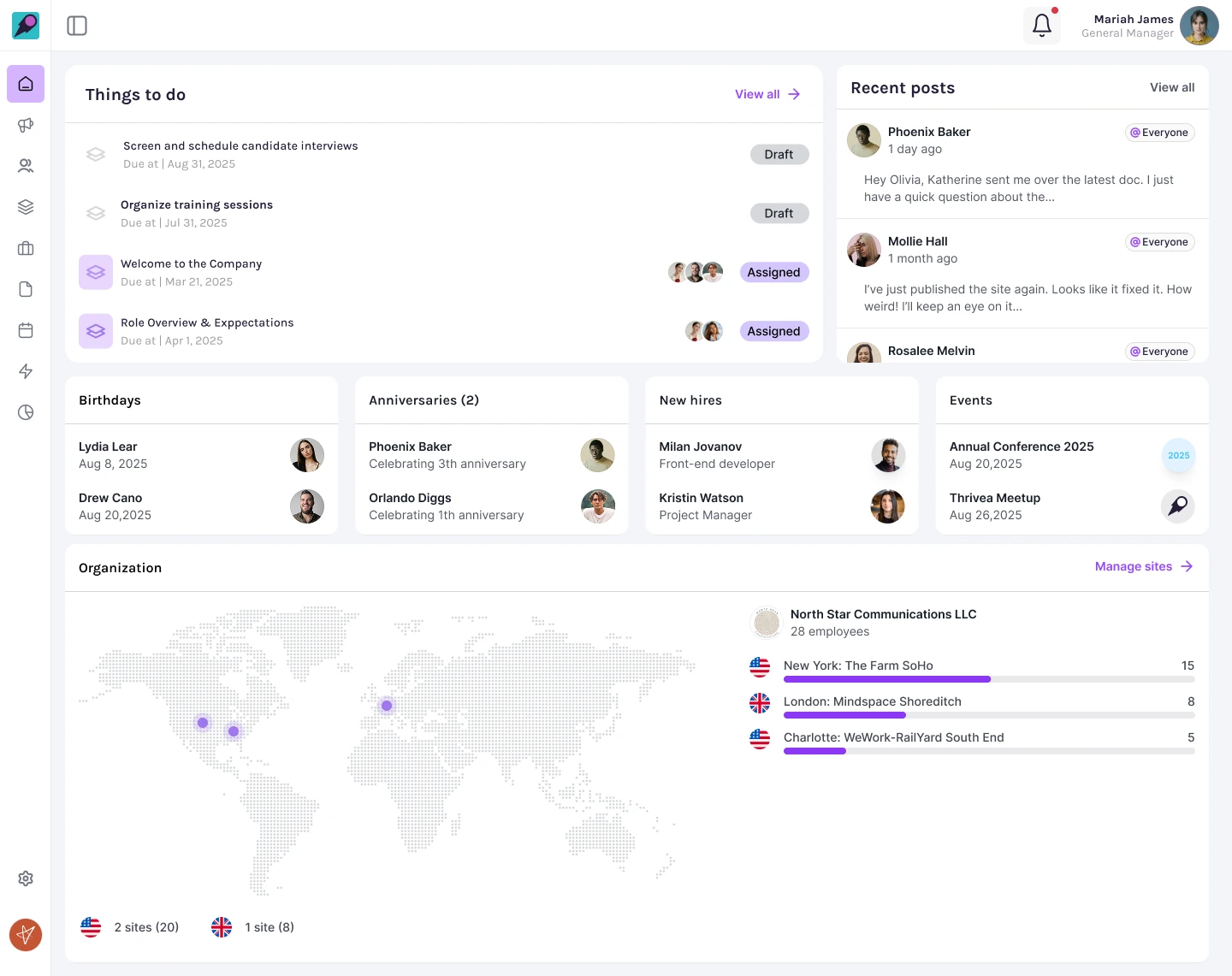1232x976 pixels.
Task: Open the Manage sites link
Action: point(1143,566)
